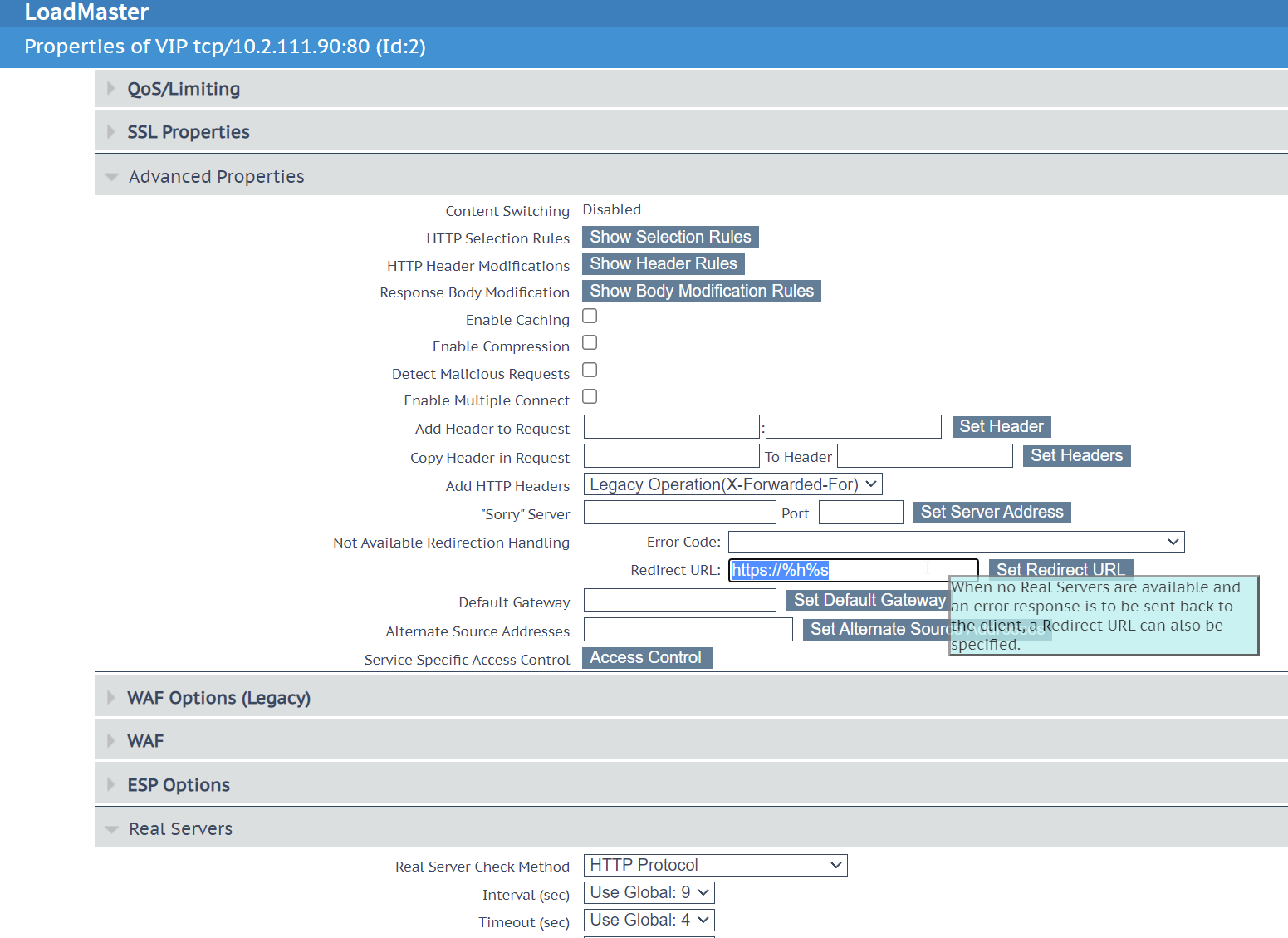The image size is (1288, 938).
Task: Enable Multiple Connect checkbox
Action: (590, 396)
